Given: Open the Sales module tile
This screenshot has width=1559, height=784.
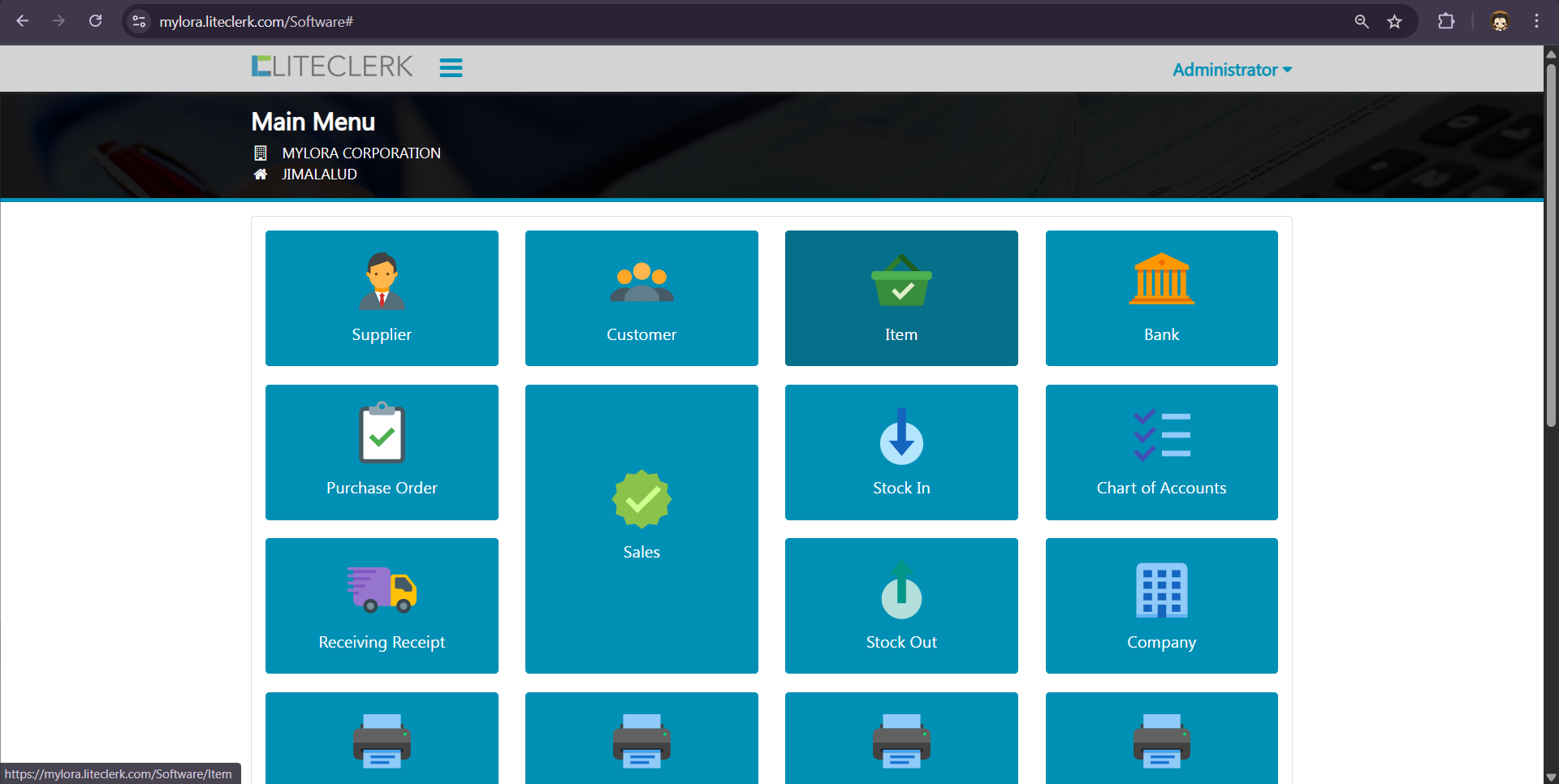Looking at the screenshot, I should click(641, 528).
